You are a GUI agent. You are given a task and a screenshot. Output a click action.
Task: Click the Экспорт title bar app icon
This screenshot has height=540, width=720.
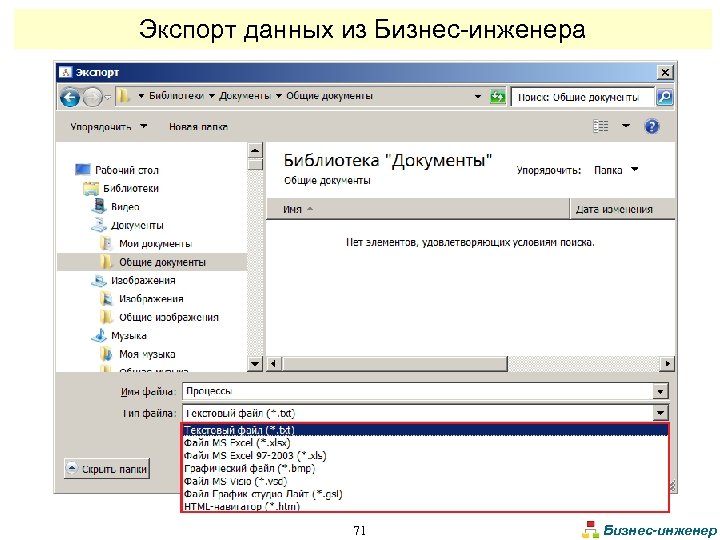click(66, 72)
